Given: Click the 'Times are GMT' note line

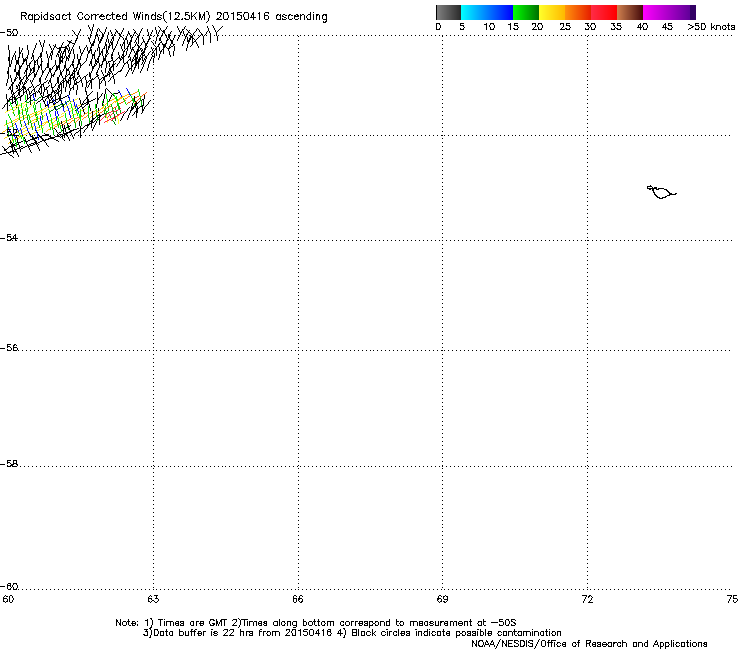Looking at the screenshot, I should 316,623.
